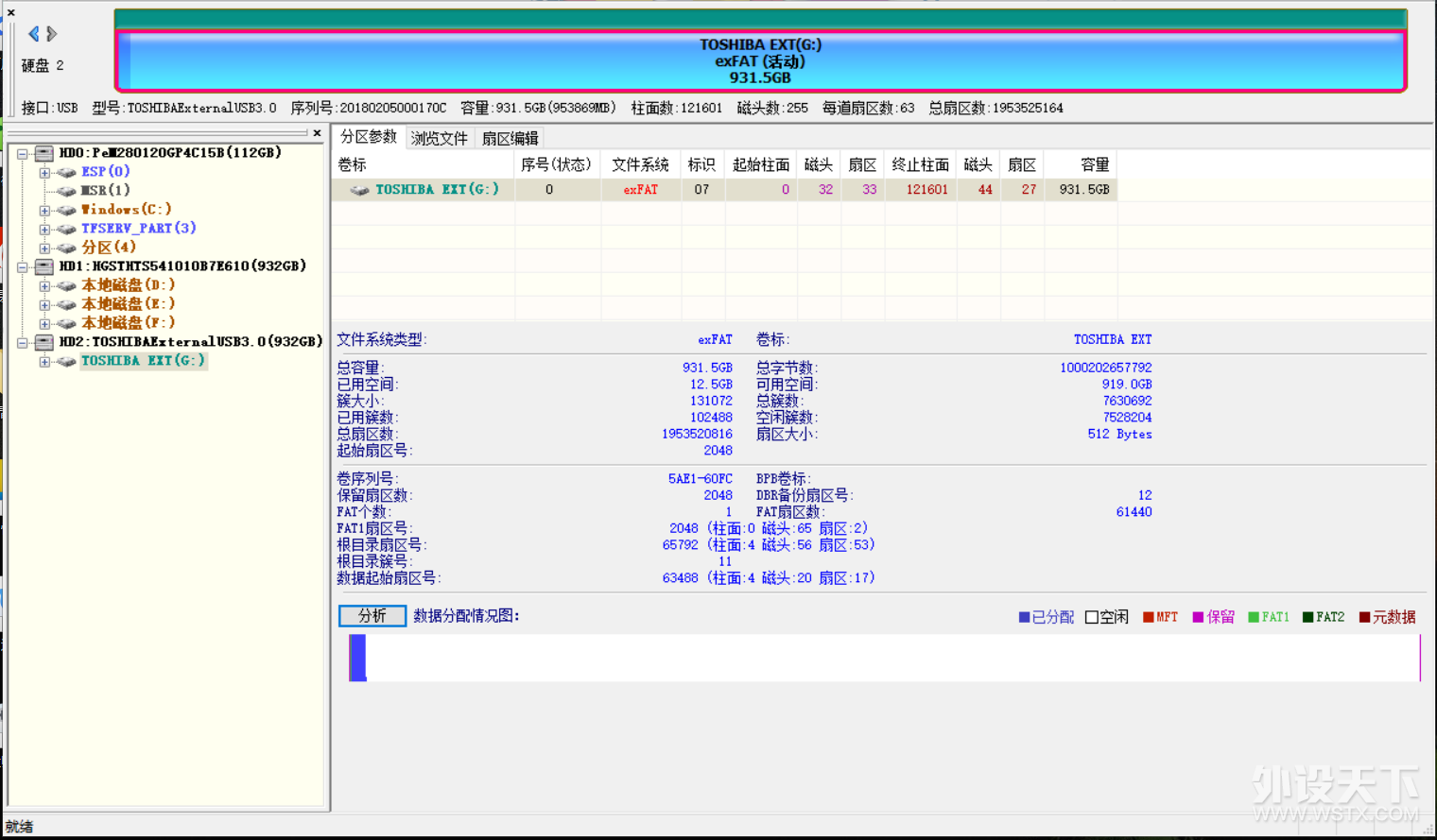Click the partition icon in the 卷标 table row
The width and height of the screenshot is (1437, 840).
coord(359,190)
